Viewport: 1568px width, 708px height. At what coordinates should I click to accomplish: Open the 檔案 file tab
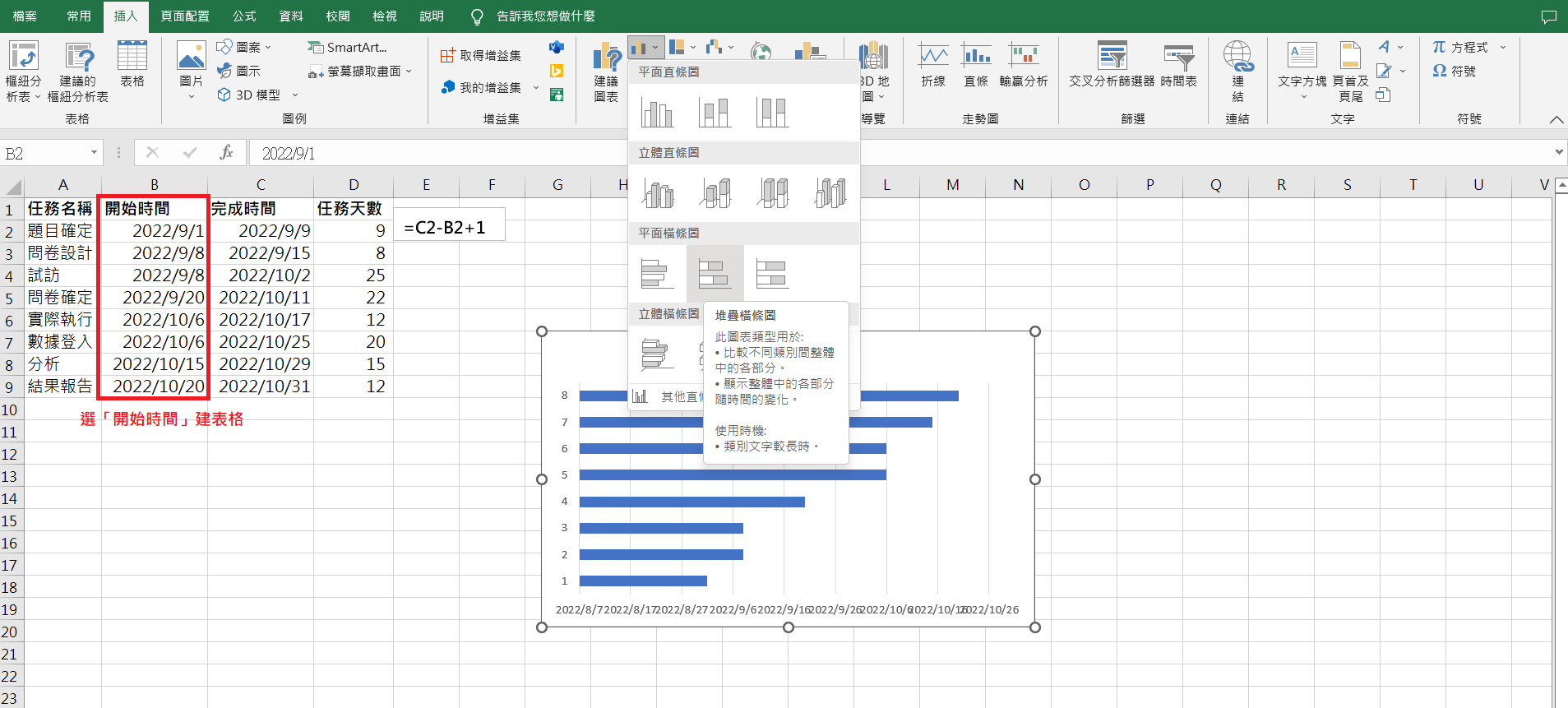click(x=25, y=16)
